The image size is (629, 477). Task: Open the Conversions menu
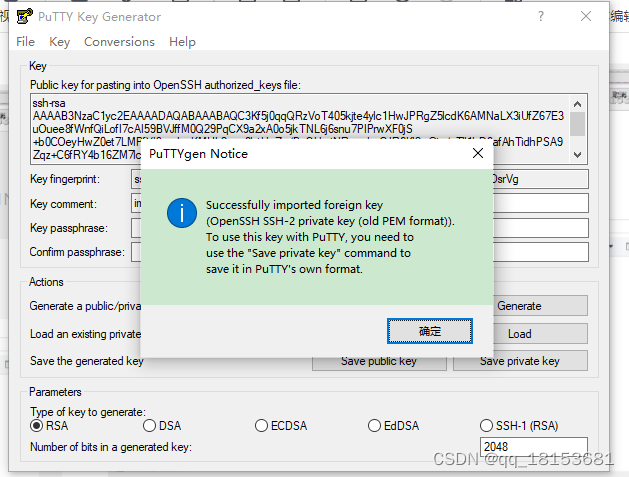click(119, 42)
